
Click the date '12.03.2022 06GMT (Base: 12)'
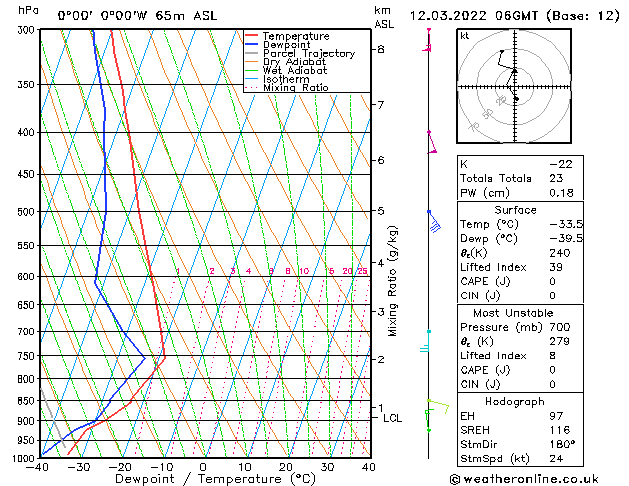pos(514,16)
